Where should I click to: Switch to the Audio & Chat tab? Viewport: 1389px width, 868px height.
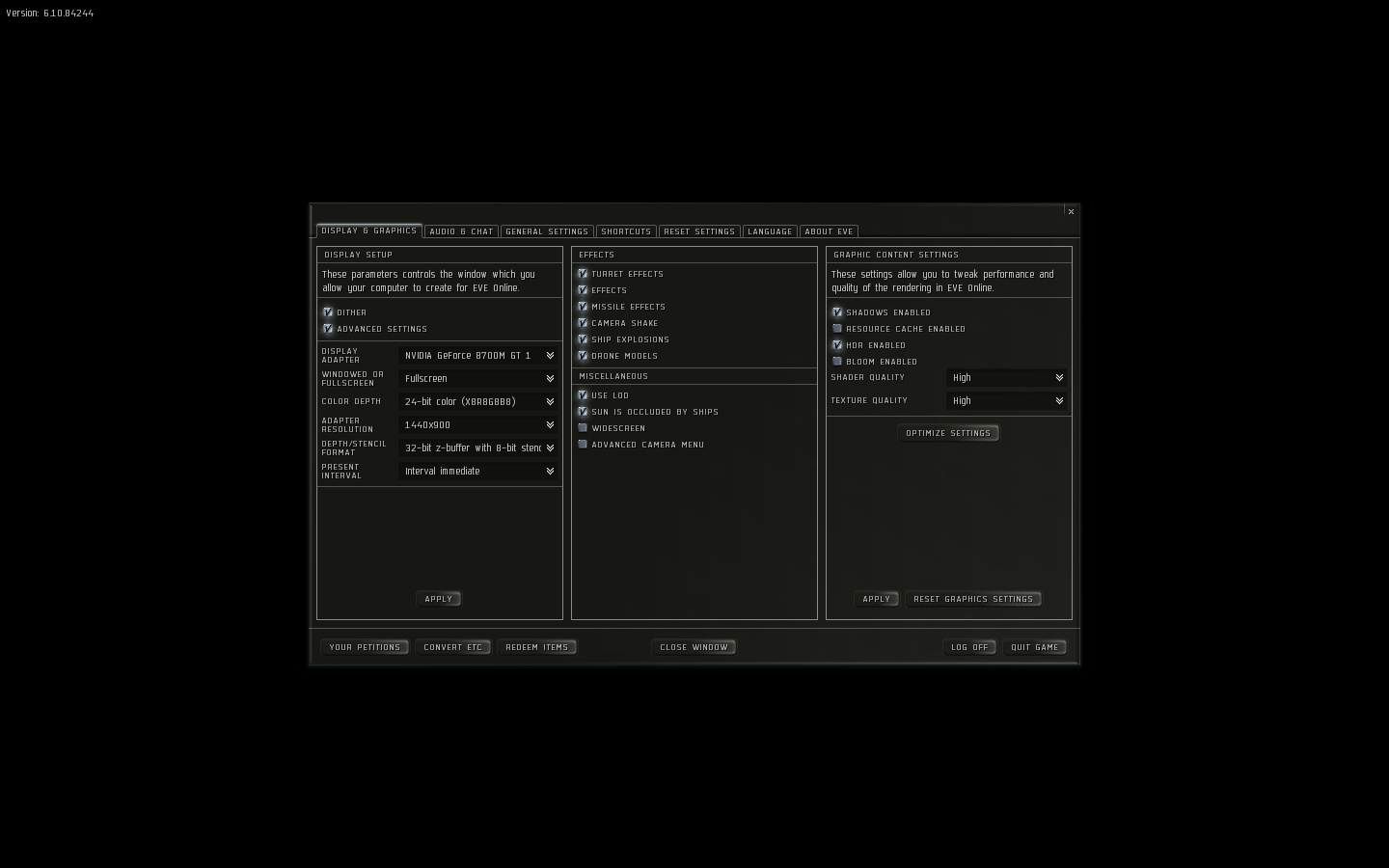461,231
